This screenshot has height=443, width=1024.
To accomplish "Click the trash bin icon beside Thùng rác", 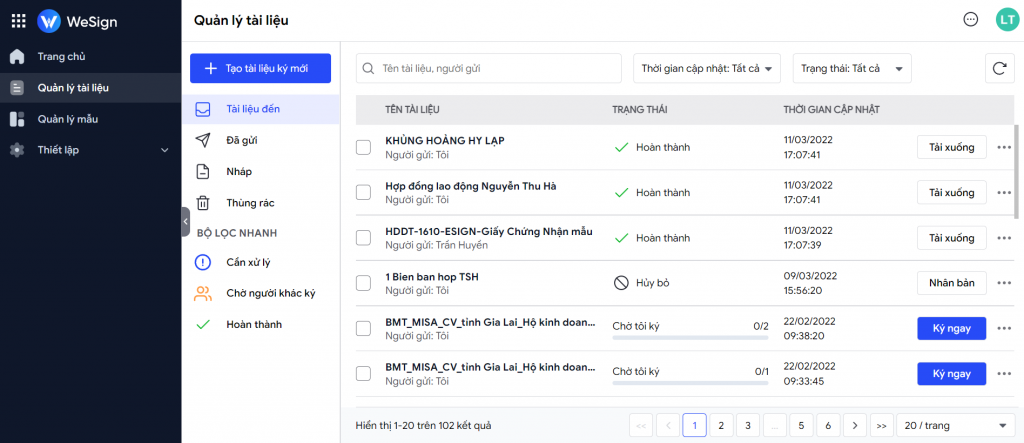I will click(x=203, y=203).
